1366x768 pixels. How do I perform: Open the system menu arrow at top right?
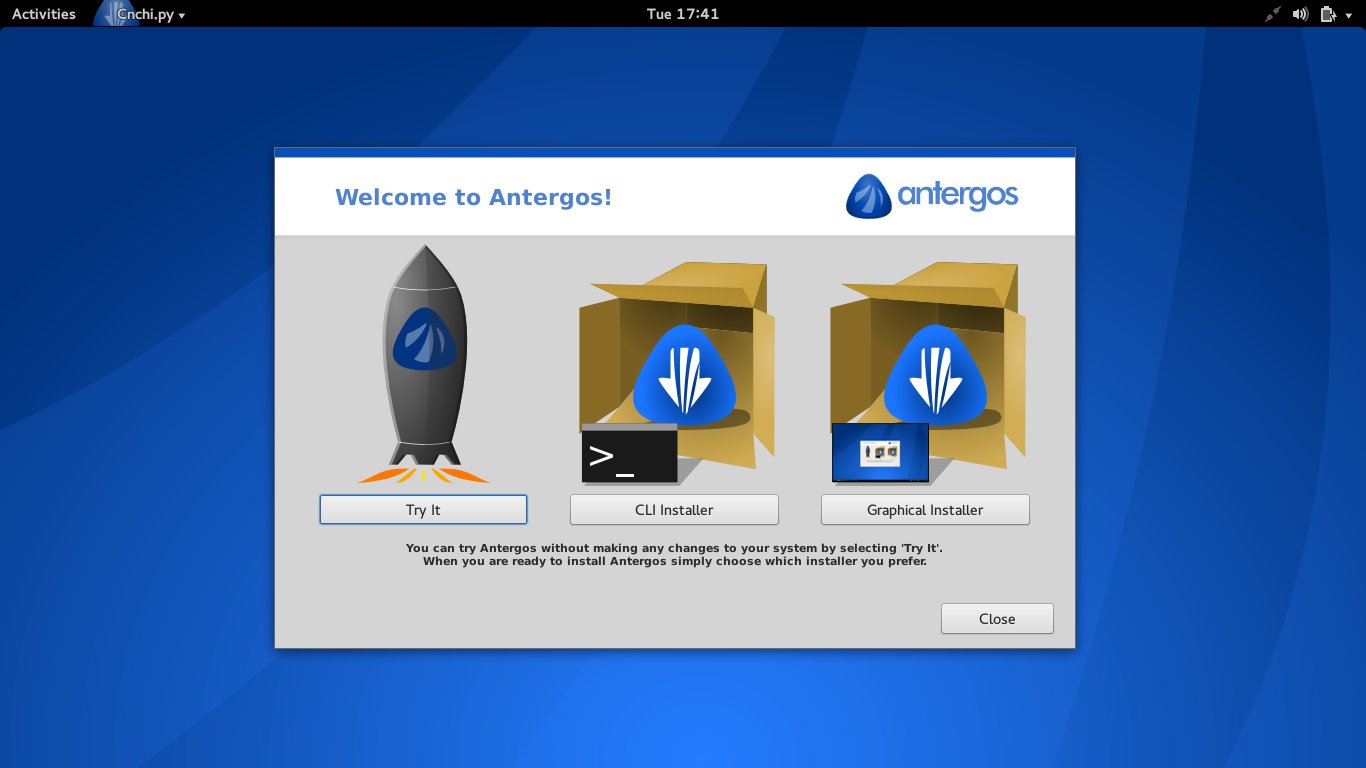(x=1348, y=14)
